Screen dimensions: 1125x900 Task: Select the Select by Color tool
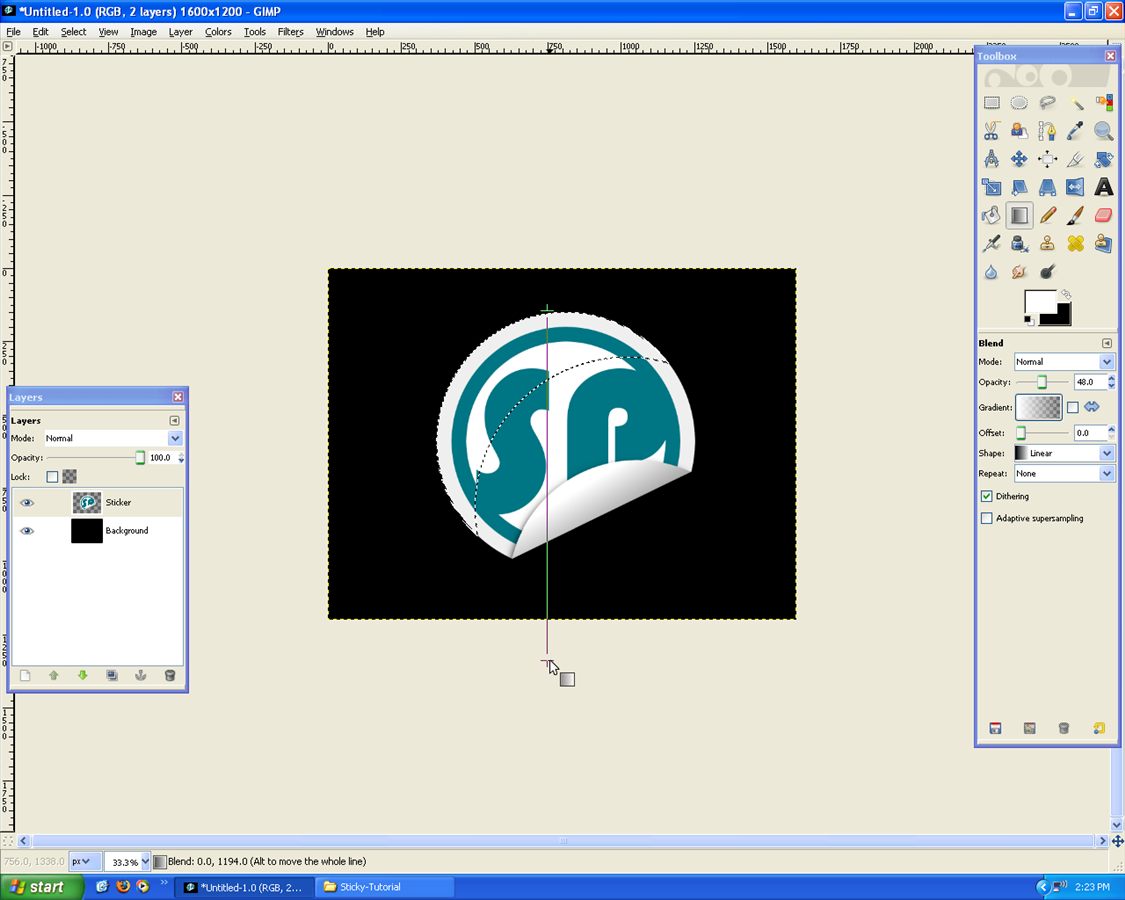click(x=1103, y=103)
